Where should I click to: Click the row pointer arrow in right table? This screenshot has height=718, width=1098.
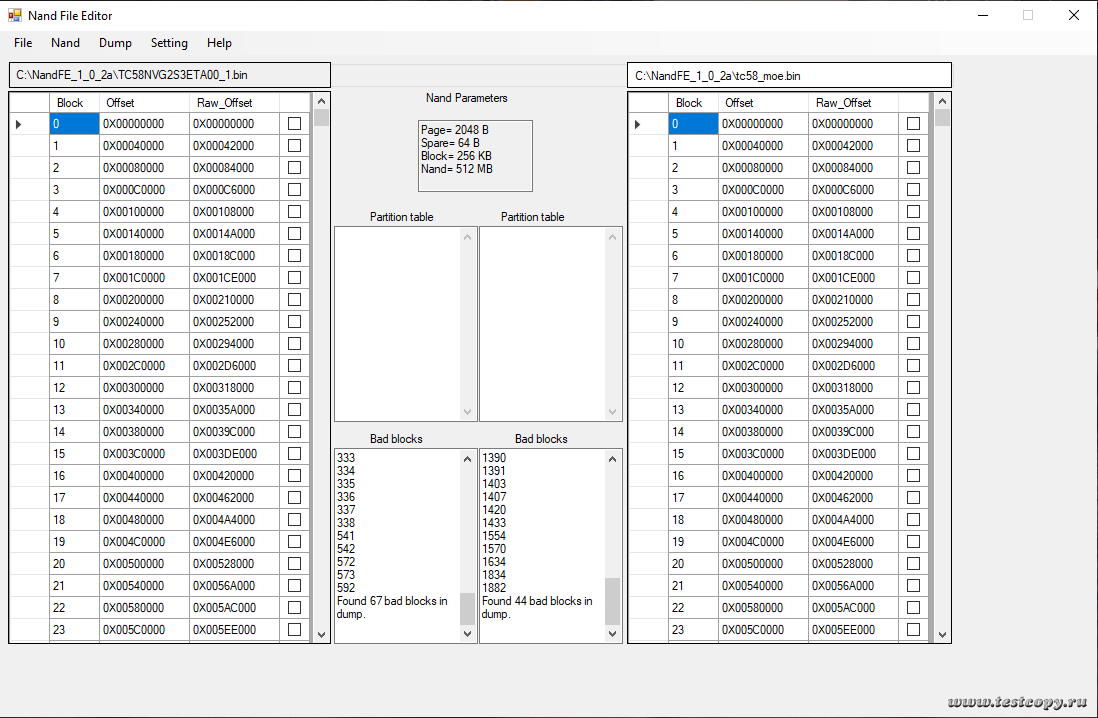coord(638,124)
